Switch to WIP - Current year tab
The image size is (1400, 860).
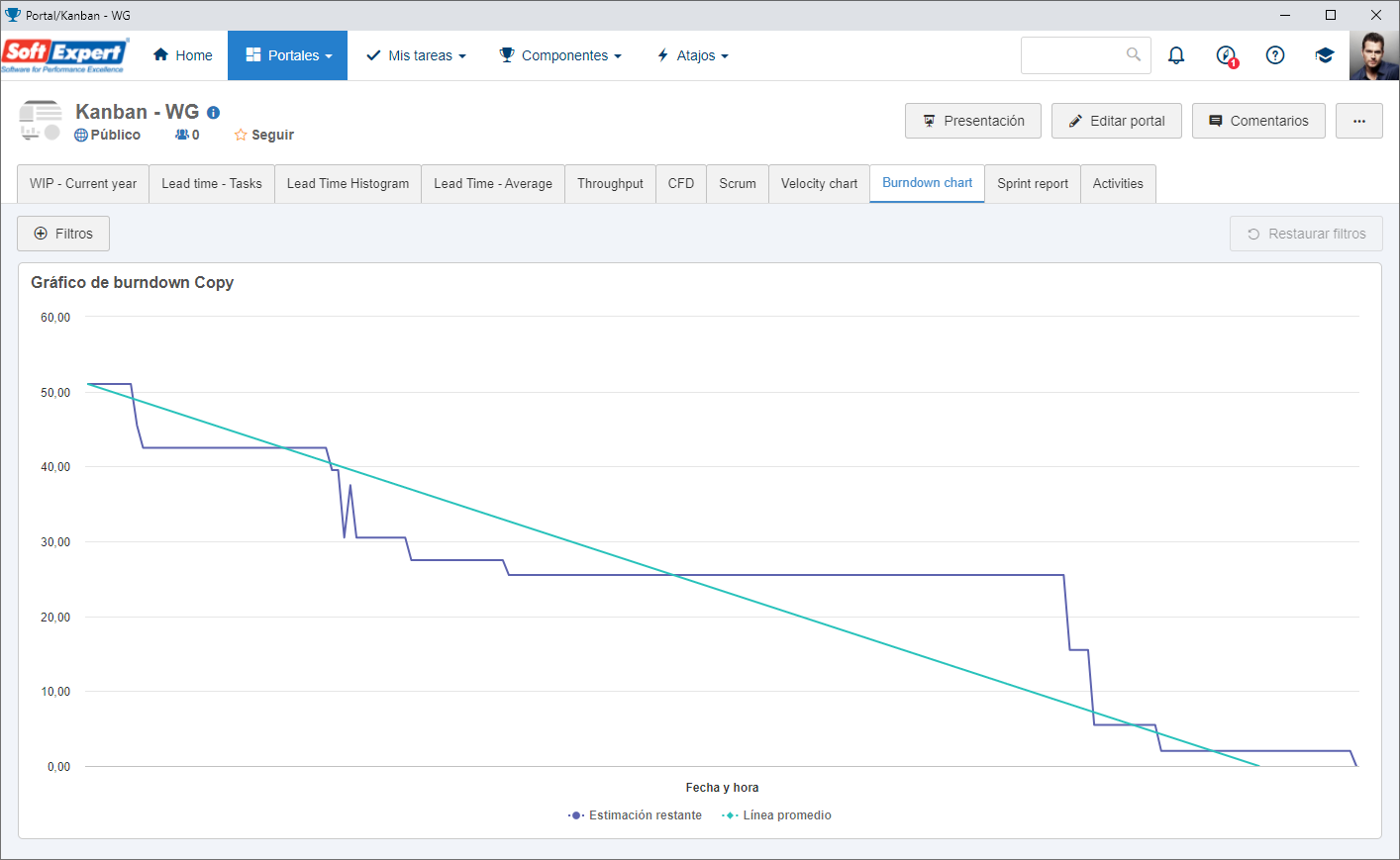point(83,184)
